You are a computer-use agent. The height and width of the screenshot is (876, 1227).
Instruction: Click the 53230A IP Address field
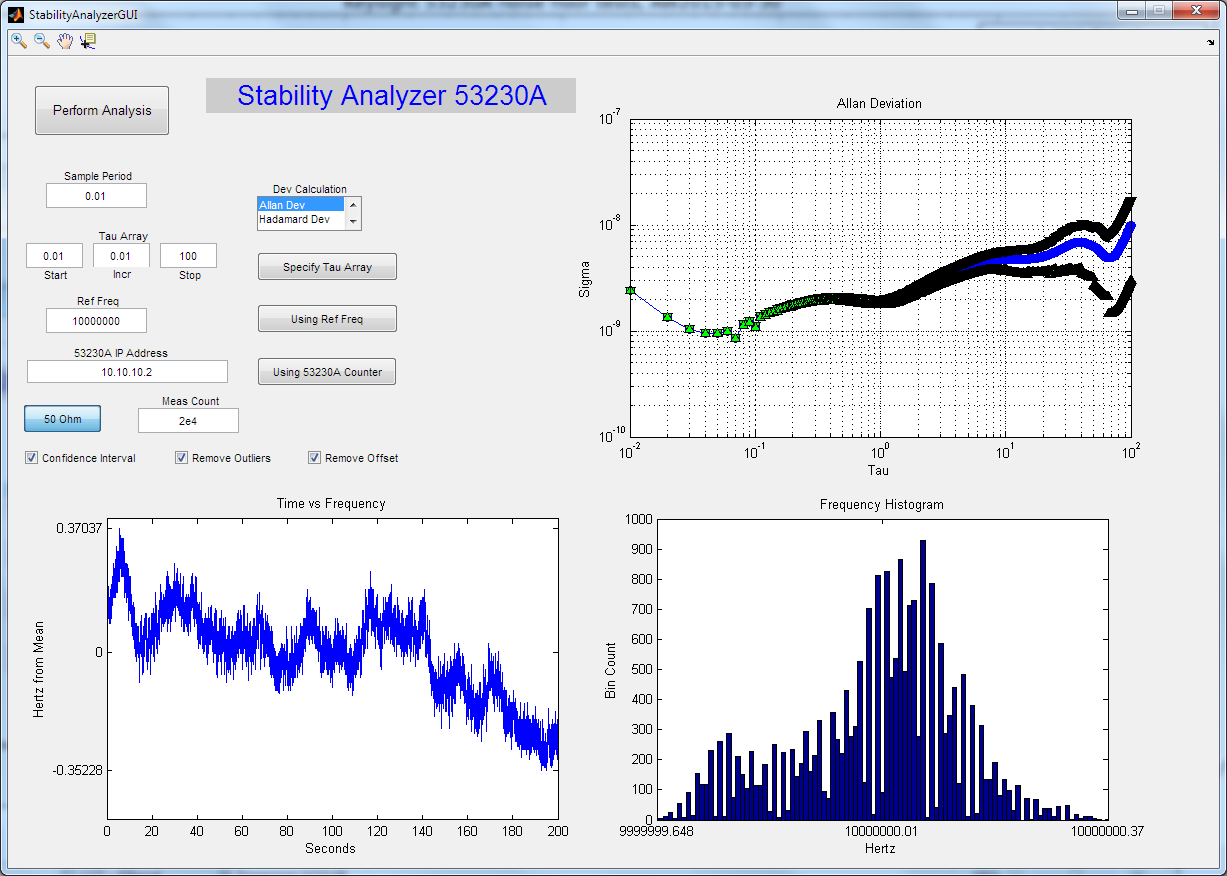tap(127, 372)
